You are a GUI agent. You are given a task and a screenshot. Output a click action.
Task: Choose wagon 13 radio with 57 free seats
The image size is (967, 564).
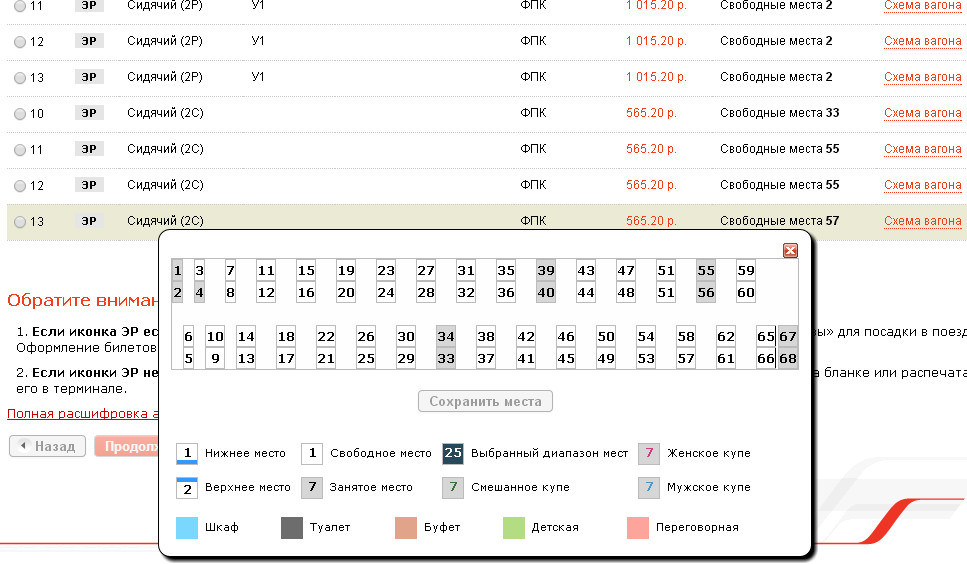click(19, 222)
